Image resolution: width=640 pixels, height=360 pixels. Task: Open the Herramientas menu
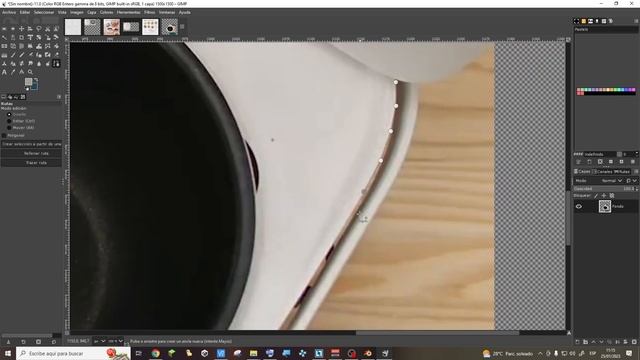point(129,12)
